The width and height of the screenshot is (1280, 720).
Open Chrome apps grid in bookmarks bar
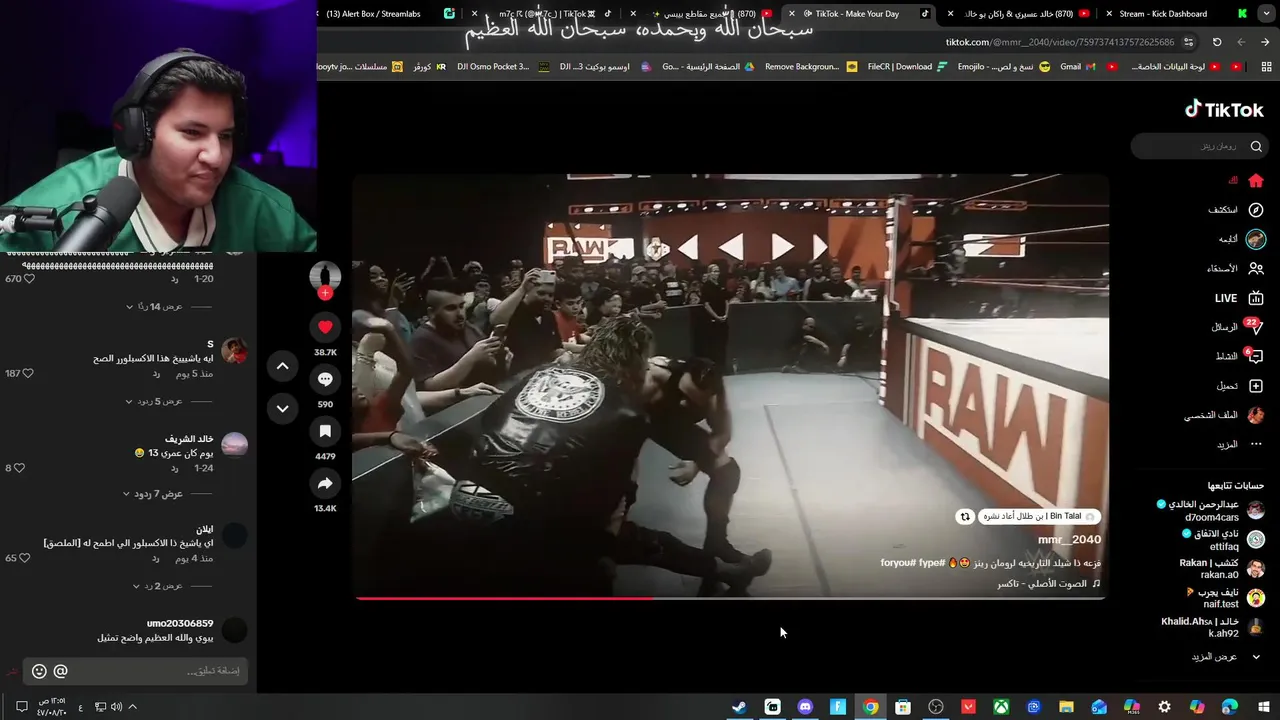point(1266,67)
